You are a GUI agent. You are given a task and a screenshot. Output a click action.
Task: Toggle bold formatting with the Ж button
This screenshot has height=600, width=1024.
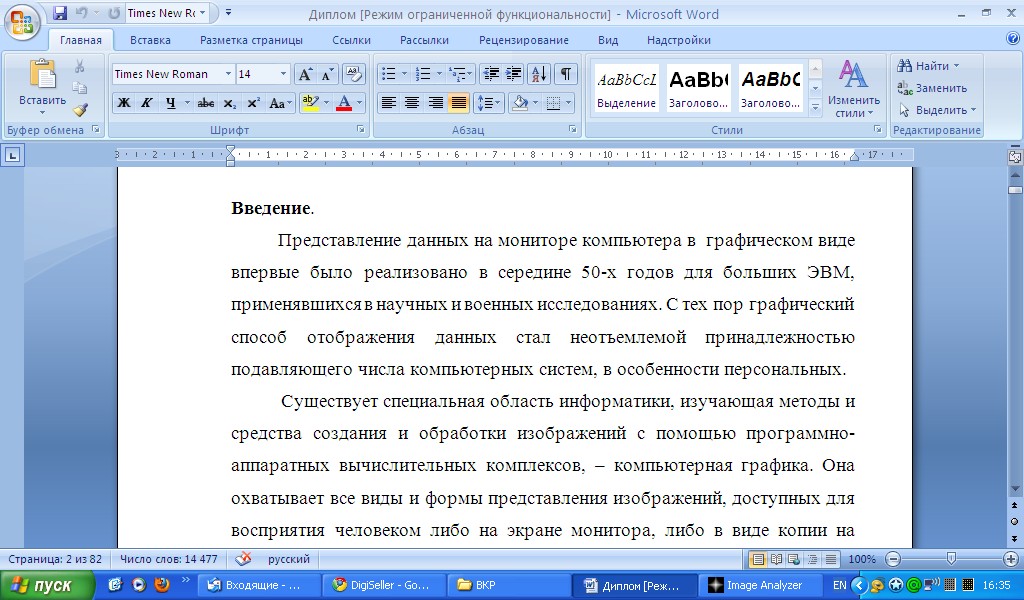123,103
